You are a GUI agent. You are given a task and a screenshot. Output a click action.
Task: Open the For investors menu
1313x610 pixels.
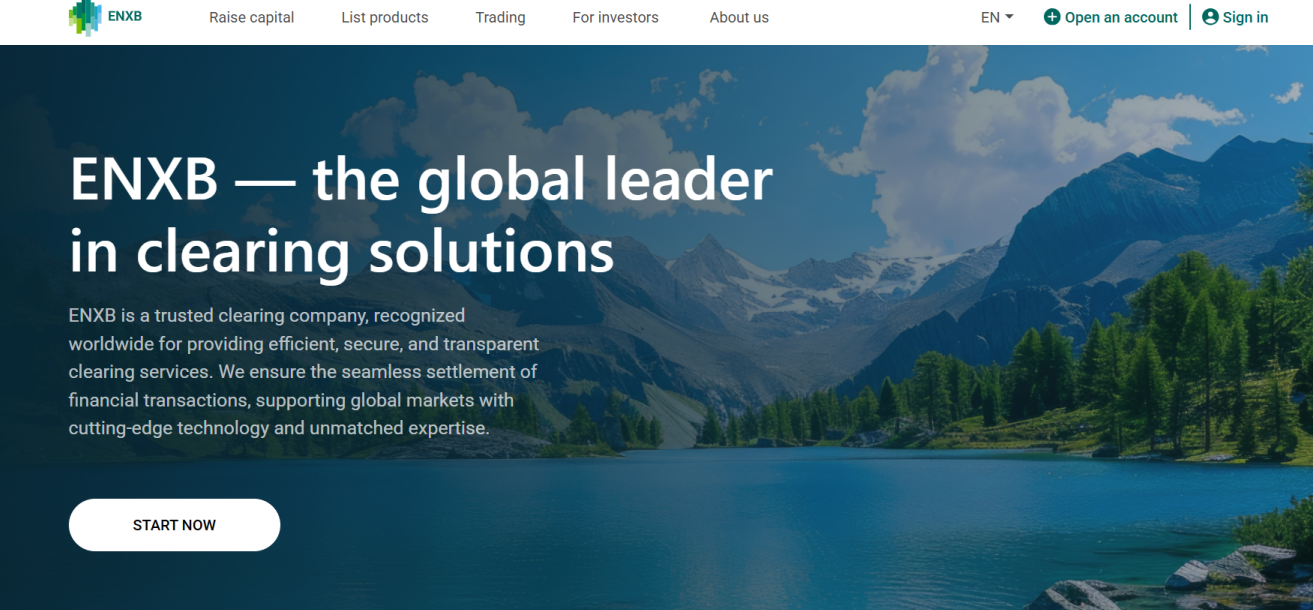[x=615, y=17]
